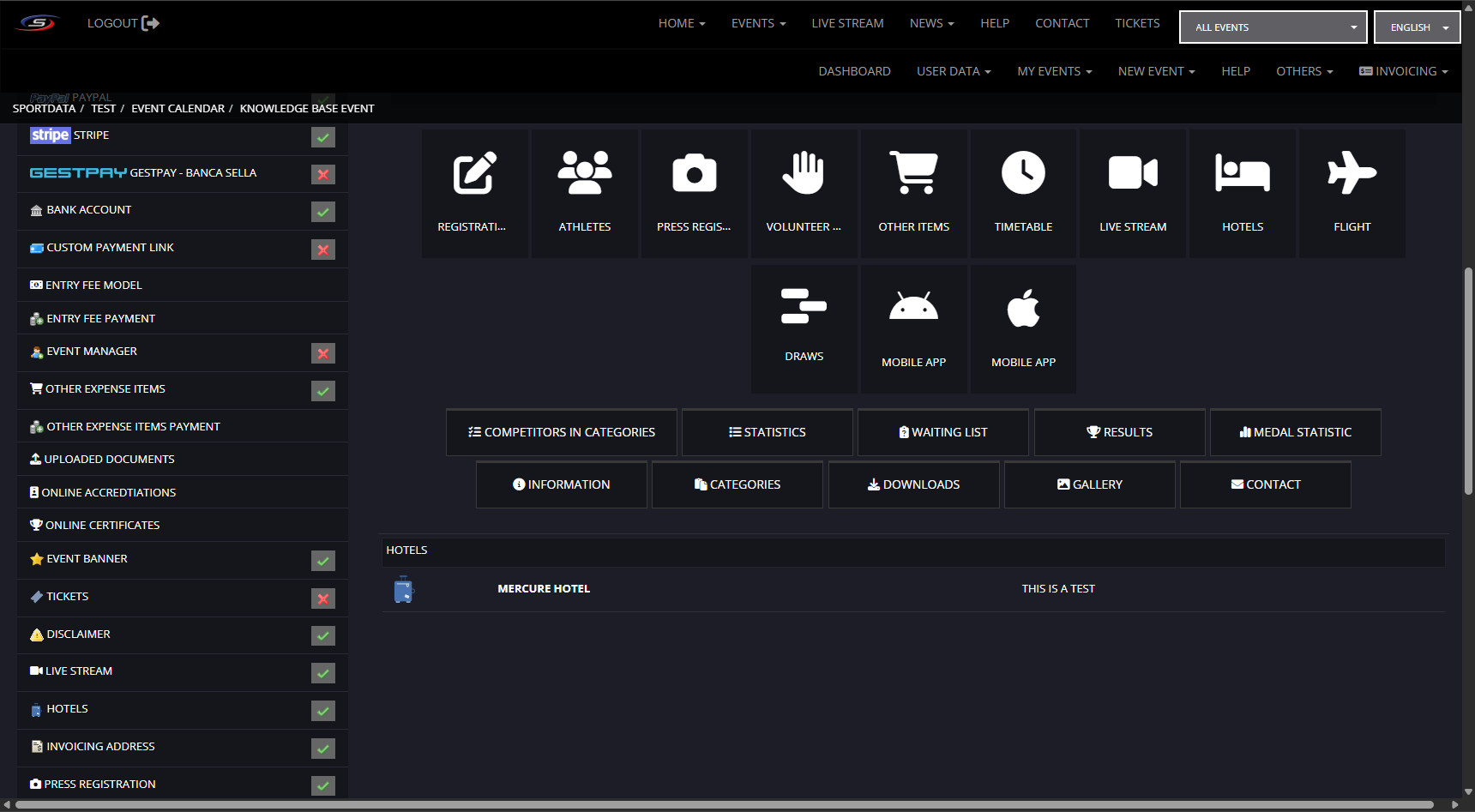Open the Waiting List button
Viewport: 1475px width, 812px height.
tap(943, 432)
